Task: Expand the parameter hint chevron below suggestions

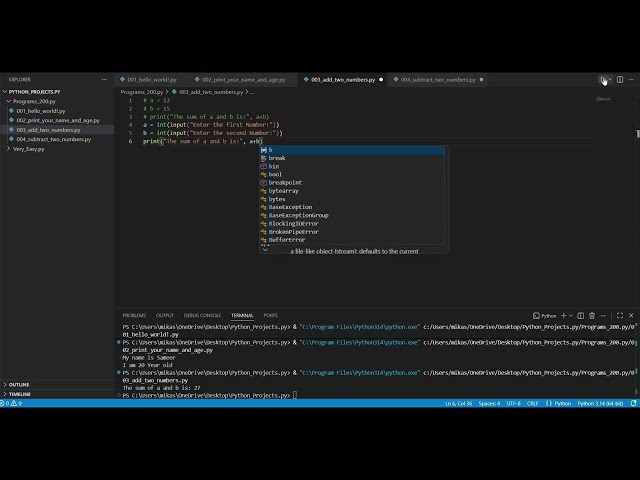Action: [x=265, y=250]
